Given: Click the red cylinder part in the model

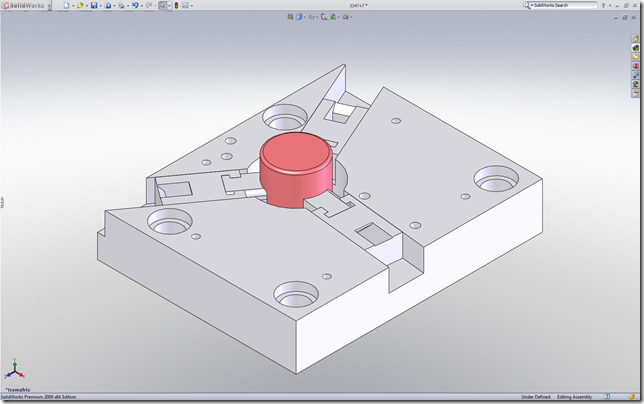Looking at the screenshot, I should click(x=296, y=168).
